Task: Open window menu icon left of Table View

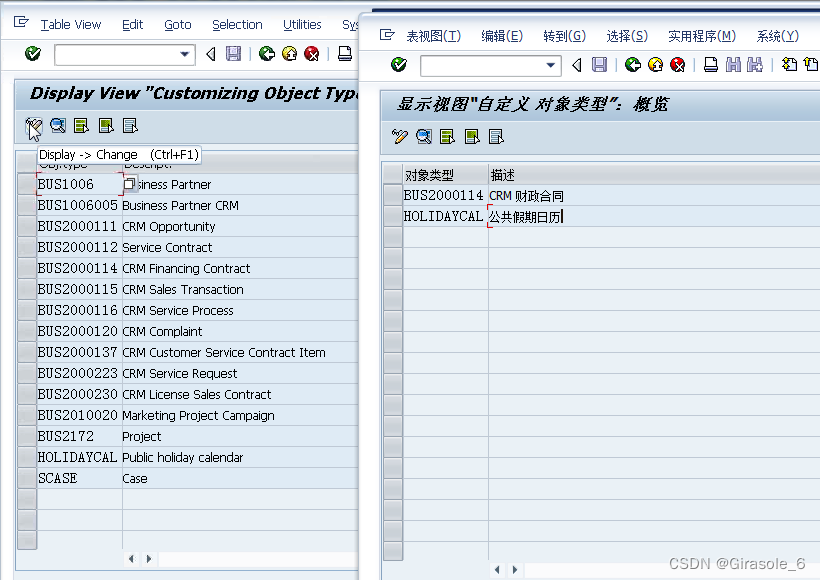Action: (x=21, y=22)
